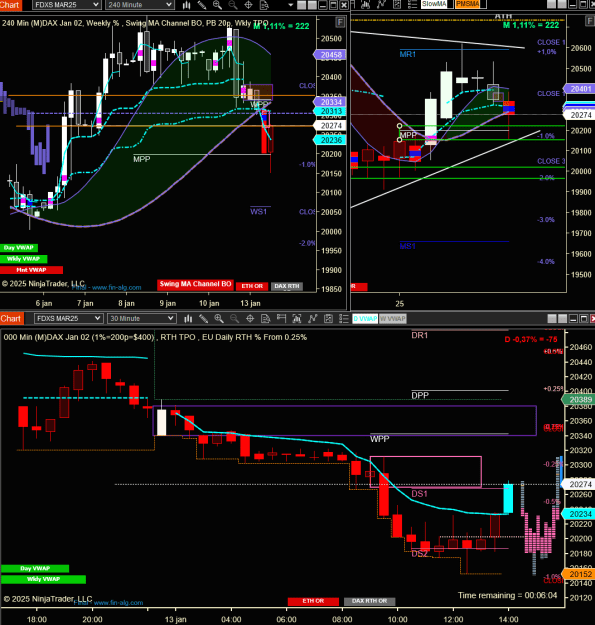Open strategies icon in top-right chart toolbar
595x625 pixels.
(381, 4)
